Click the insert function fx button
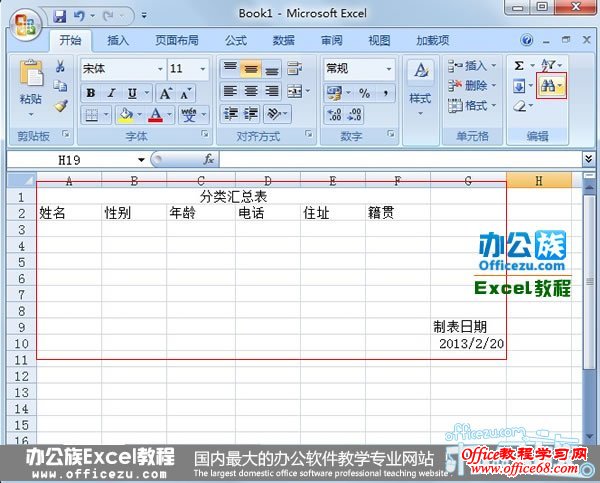 pos(209,159)
